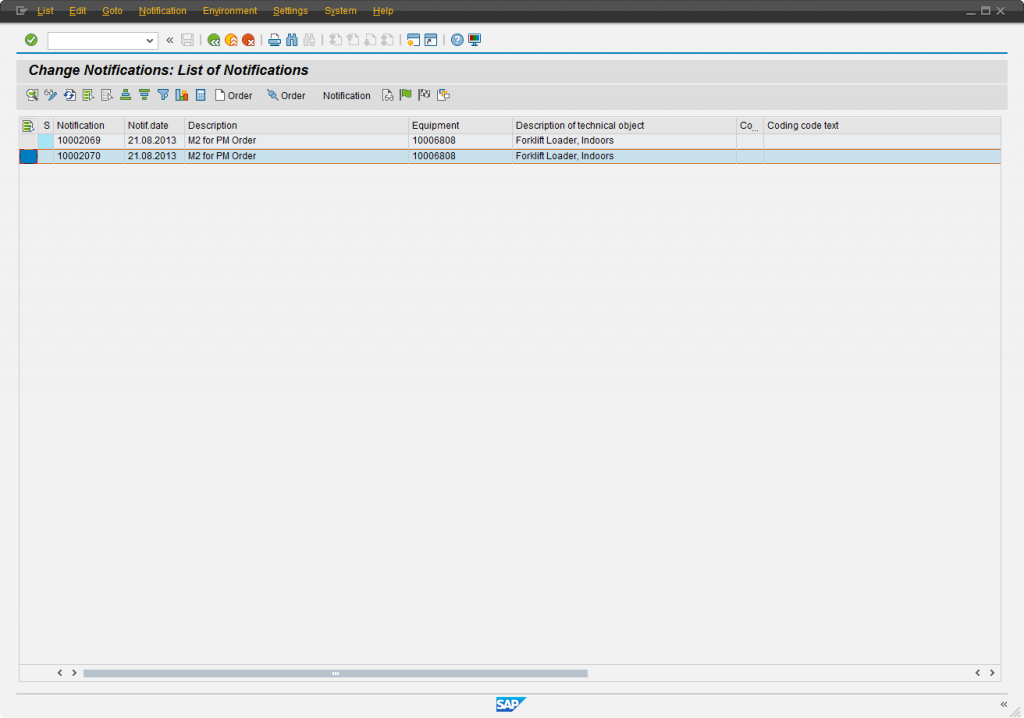
Task: Click the Notif.date column header
Action: tap(154, 125)
